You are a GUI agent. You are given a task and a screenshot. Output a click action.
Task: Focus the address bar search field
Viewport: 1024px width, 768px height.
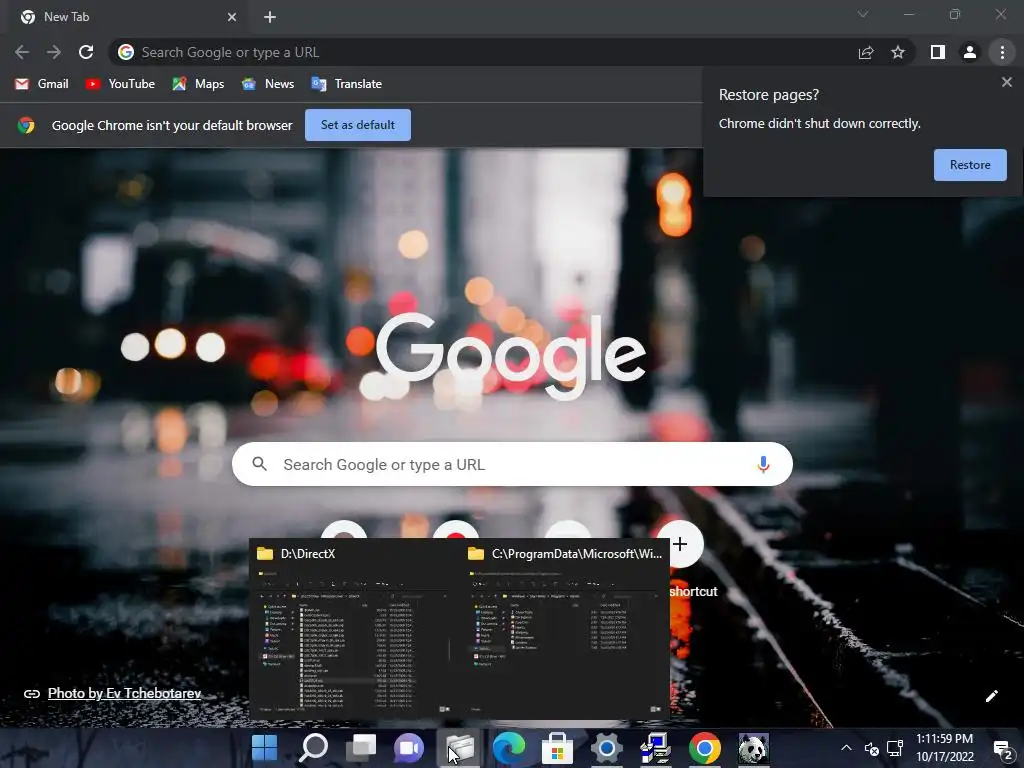483,52
